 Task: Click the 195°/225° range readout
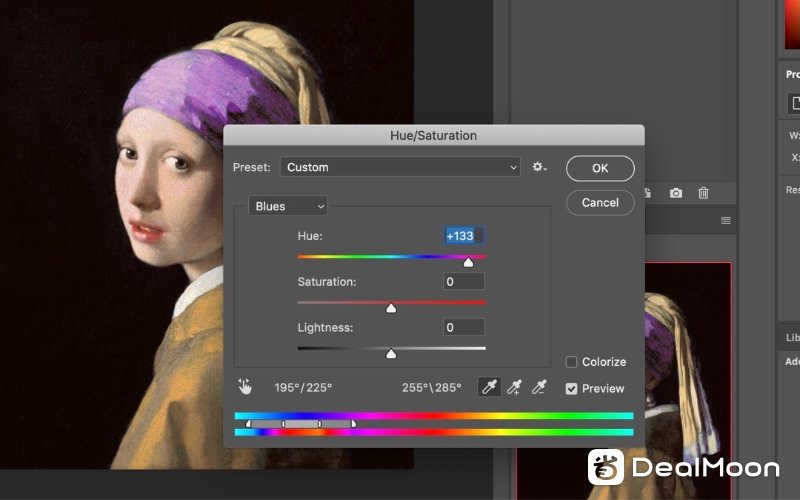pos(303,388)
